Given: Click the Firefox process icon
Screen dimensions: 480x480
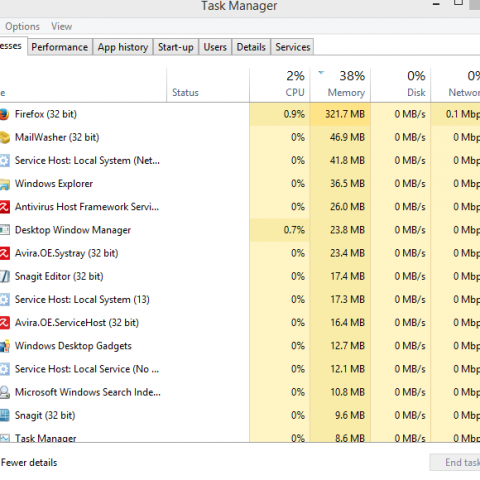Looking at the screenshot, I should [x=4, y=114].
